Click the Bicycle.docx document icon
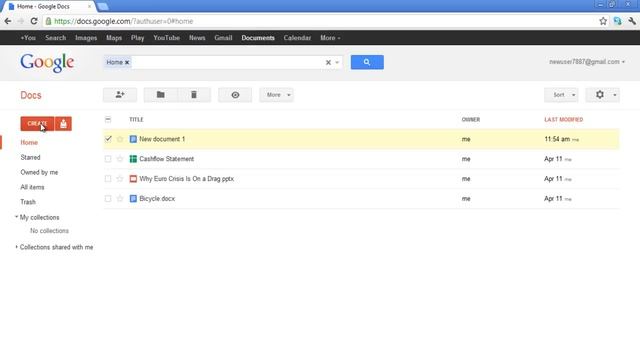The width and height of the screenshot is (640, 360). pyautogui.click(x=133, y=199)
